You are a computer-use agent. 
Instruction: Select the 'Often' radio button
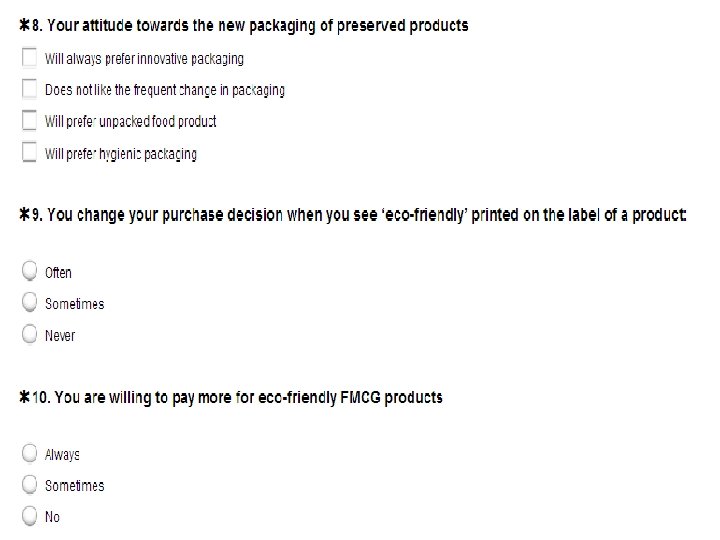click(x=30, y=271)
